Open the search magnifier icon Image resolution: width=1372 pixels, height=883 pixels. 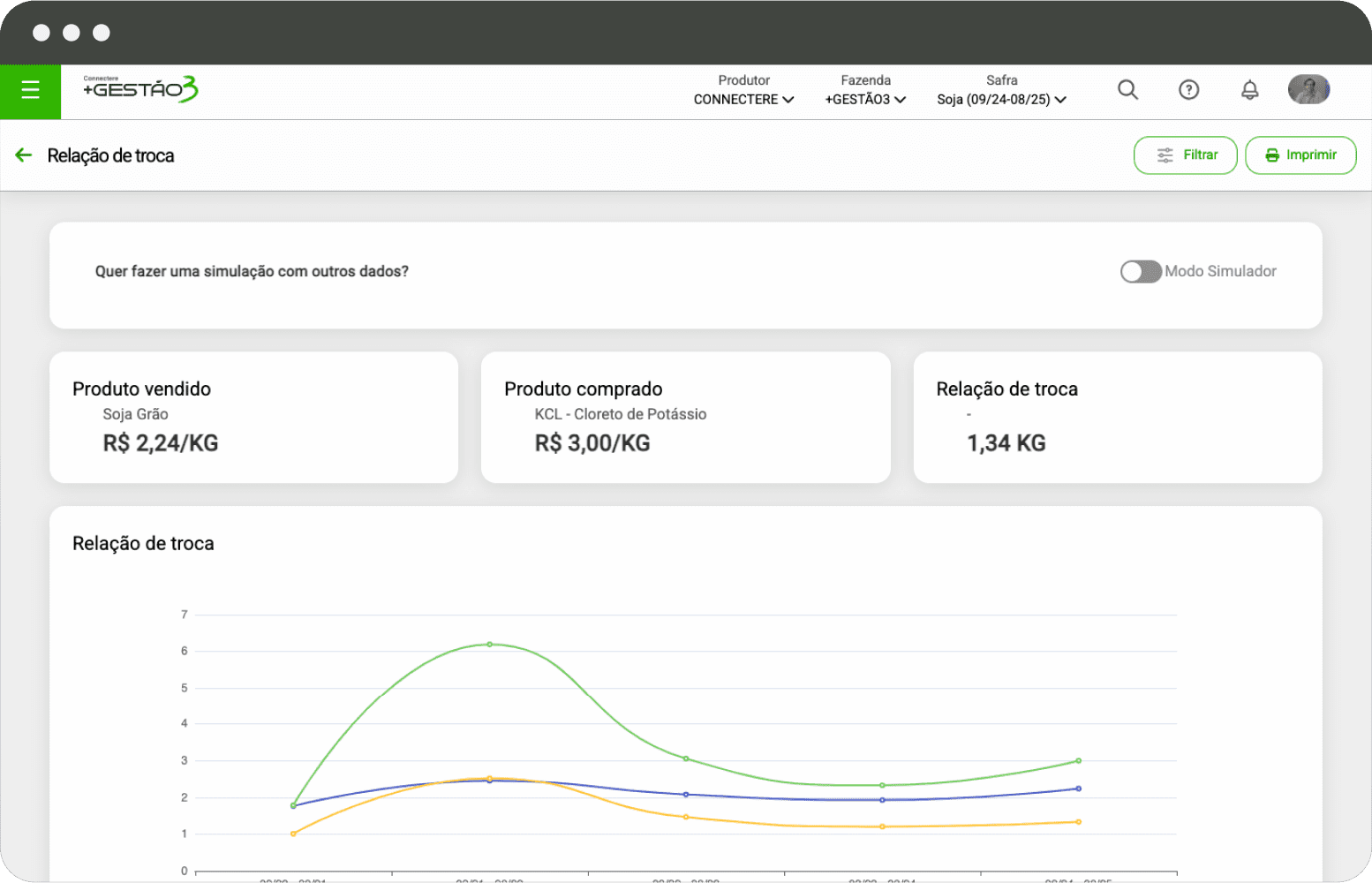pyautogui.click(x=1127, y=90)
